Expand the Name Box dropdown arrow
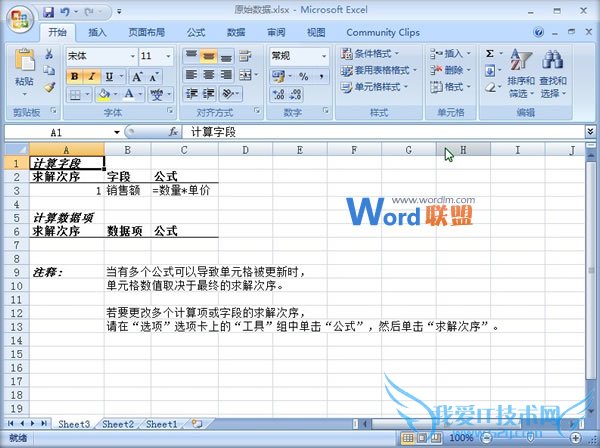This screenshot has height=448, width=600. coord(117,132)
